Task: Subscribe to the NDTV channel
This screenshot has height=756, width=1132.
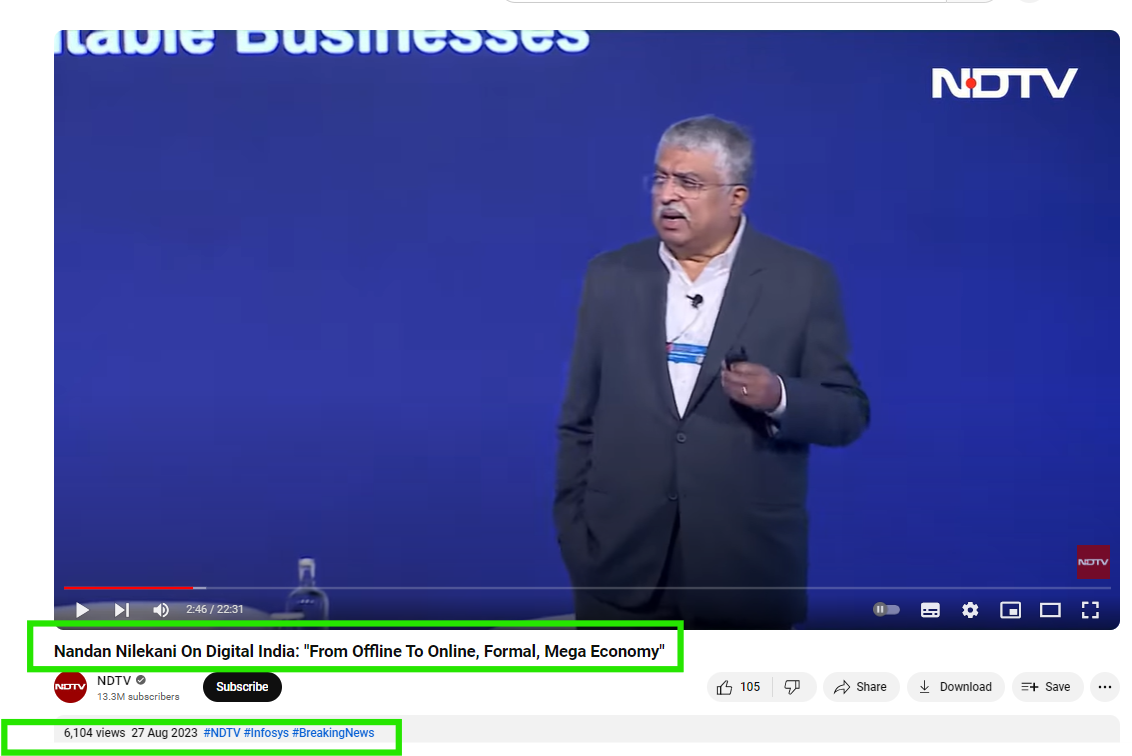Action: click(x=242, y=687)
